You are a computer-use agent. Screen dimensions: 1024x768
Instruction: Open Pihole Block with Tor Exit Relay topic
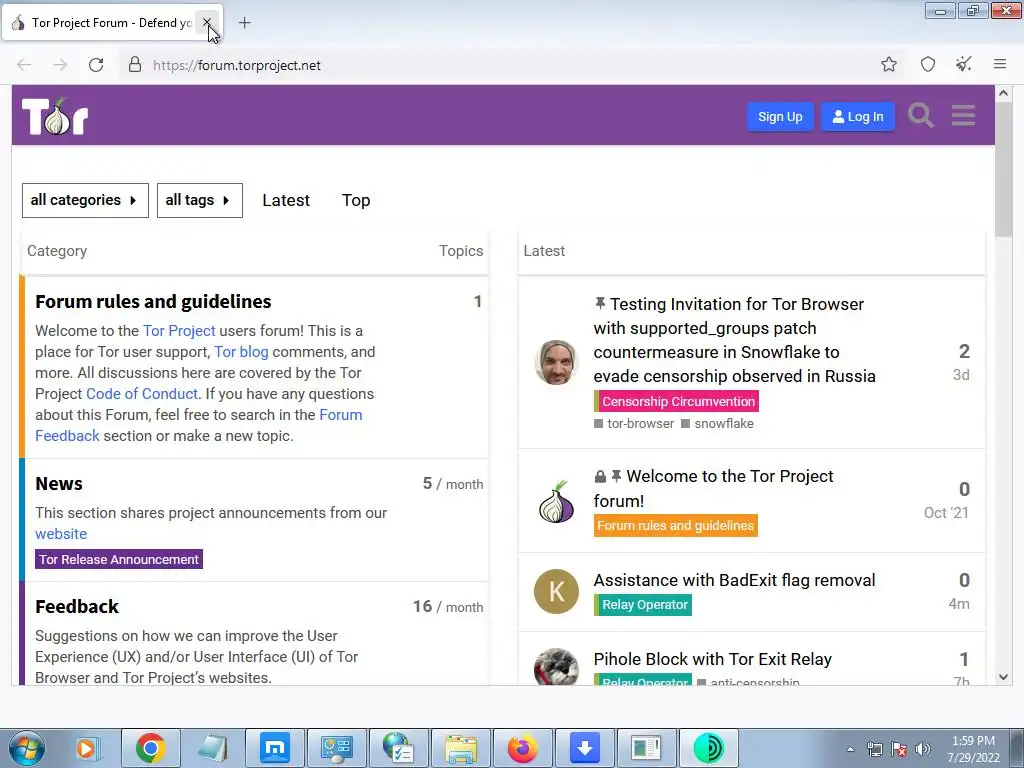(712, 659)
